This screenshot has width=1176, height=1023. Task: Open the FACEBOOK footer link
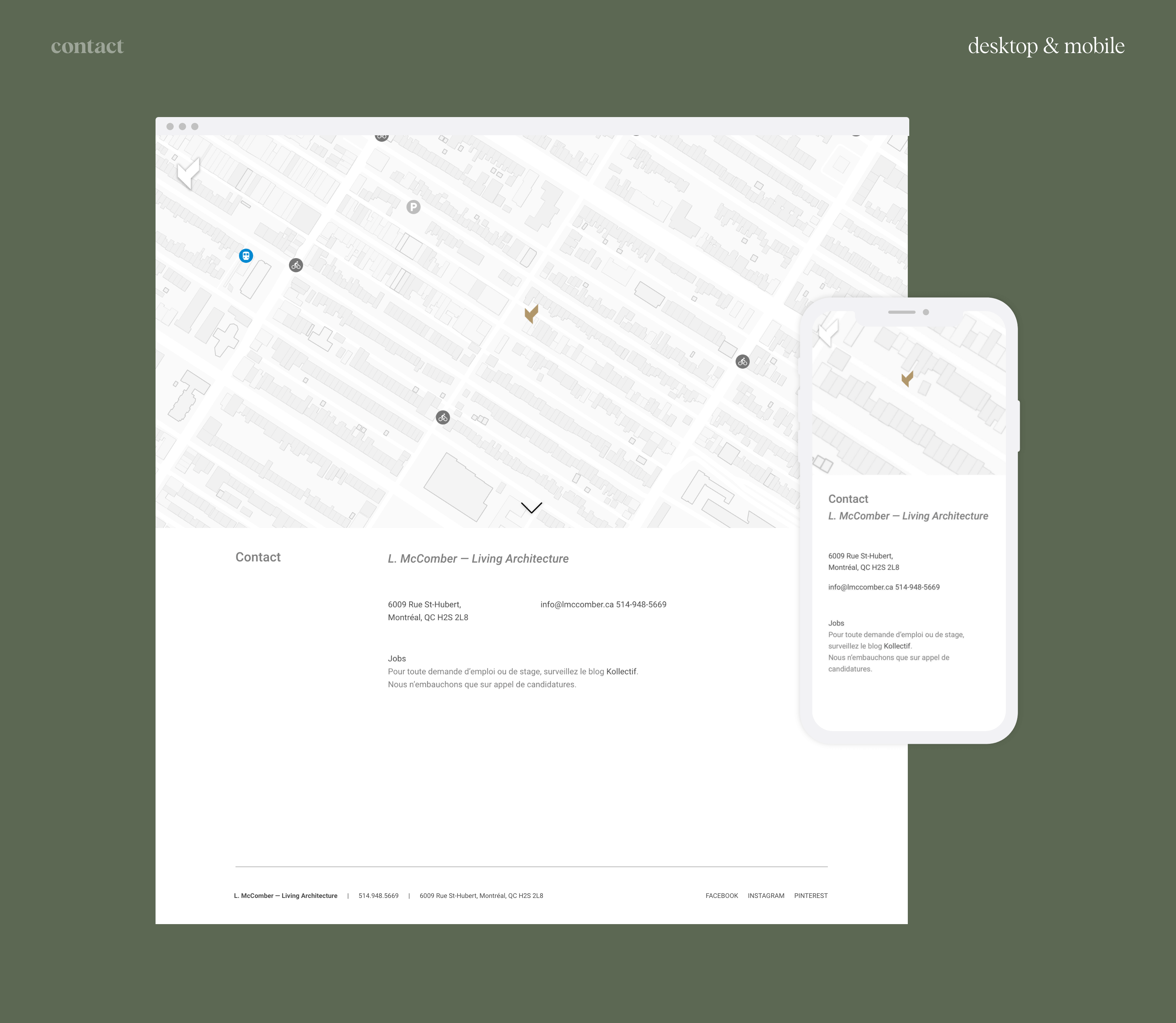721,896
